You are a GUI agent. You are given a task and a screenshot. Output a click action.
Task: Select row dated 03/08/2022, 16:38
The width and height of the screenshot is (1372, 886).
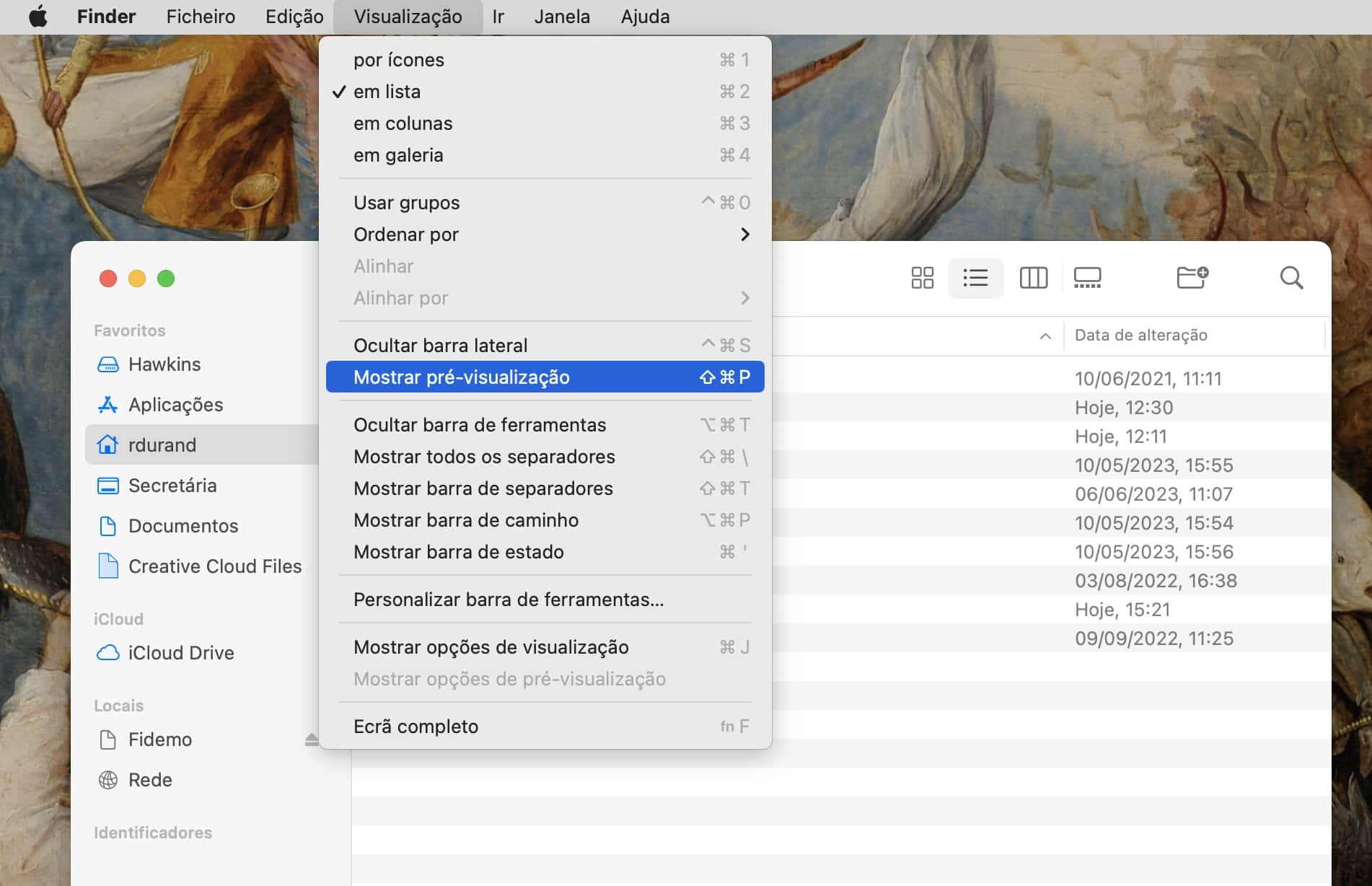[x=1051, y=581]
